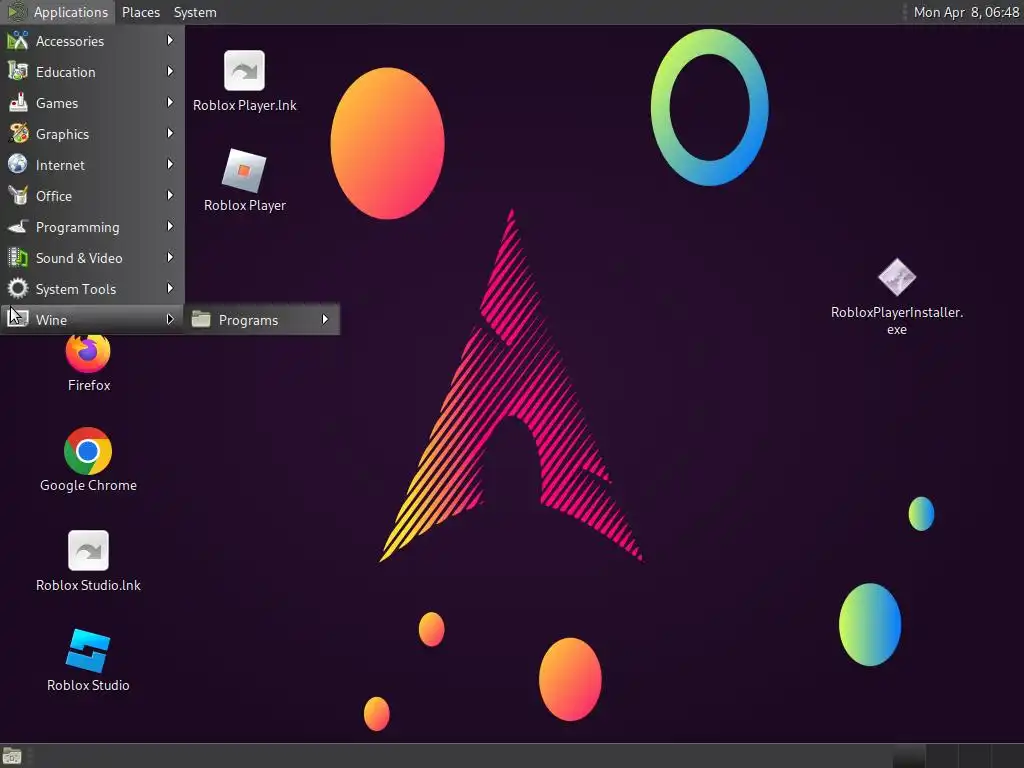The width and height of the screenshot is (1024, 768).
Task: Click the Programs folder icon in submenu
Action: pyautogui.click(x=200, y=319)
